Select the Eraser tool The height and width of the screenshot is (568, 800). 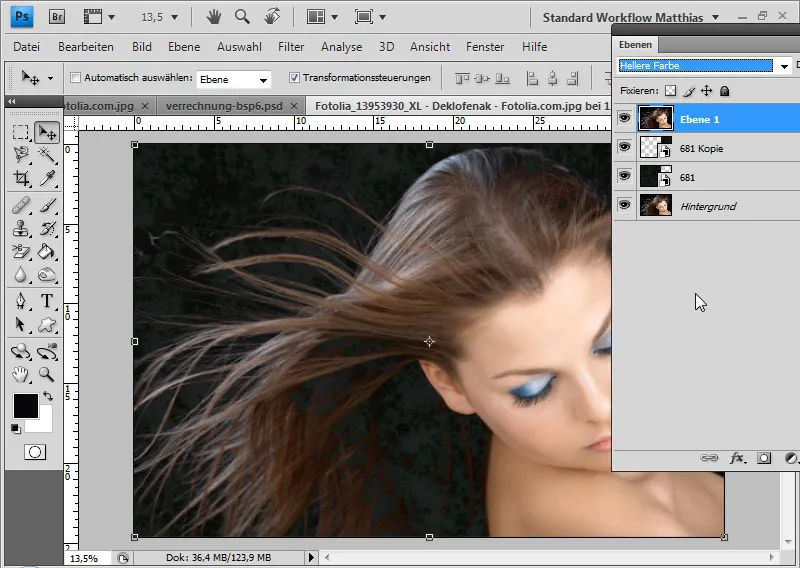pos(20,252)
